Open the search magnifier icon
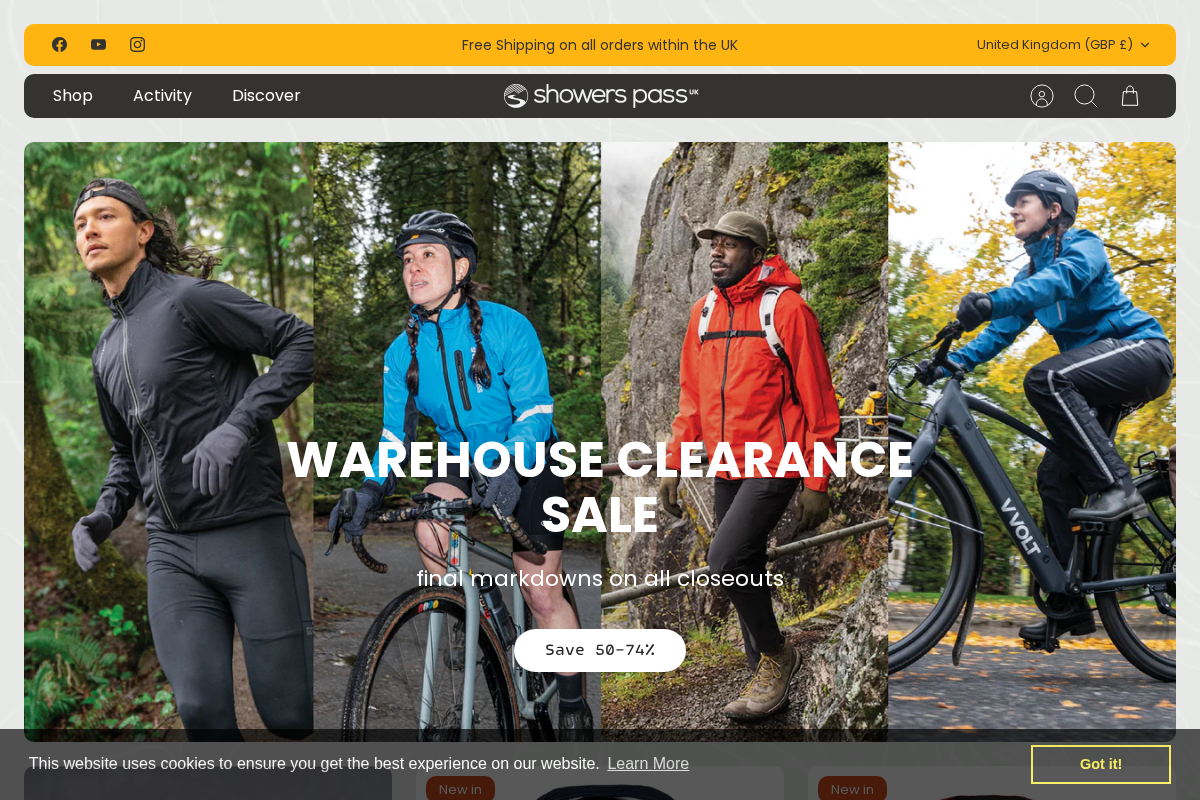The height and width of the screenshot is (800, 1200). (x=1086, y=96)
